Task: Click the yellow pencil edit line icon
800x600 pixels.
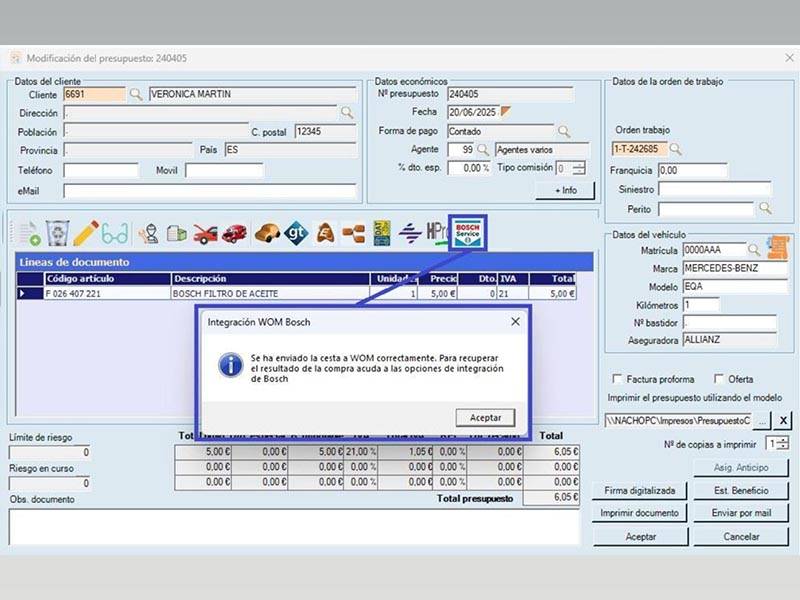Action: click(x=86, y=233)
